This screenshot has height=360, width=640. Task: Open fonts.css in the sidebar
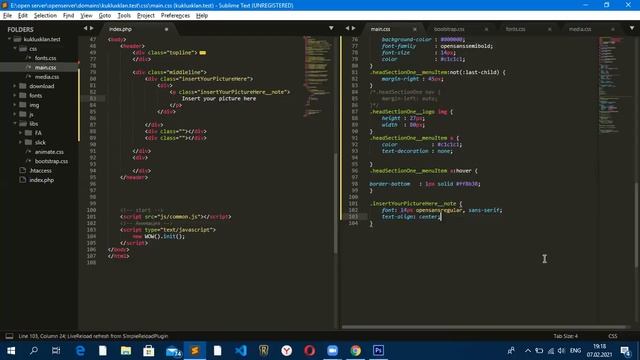pos(45,58)
